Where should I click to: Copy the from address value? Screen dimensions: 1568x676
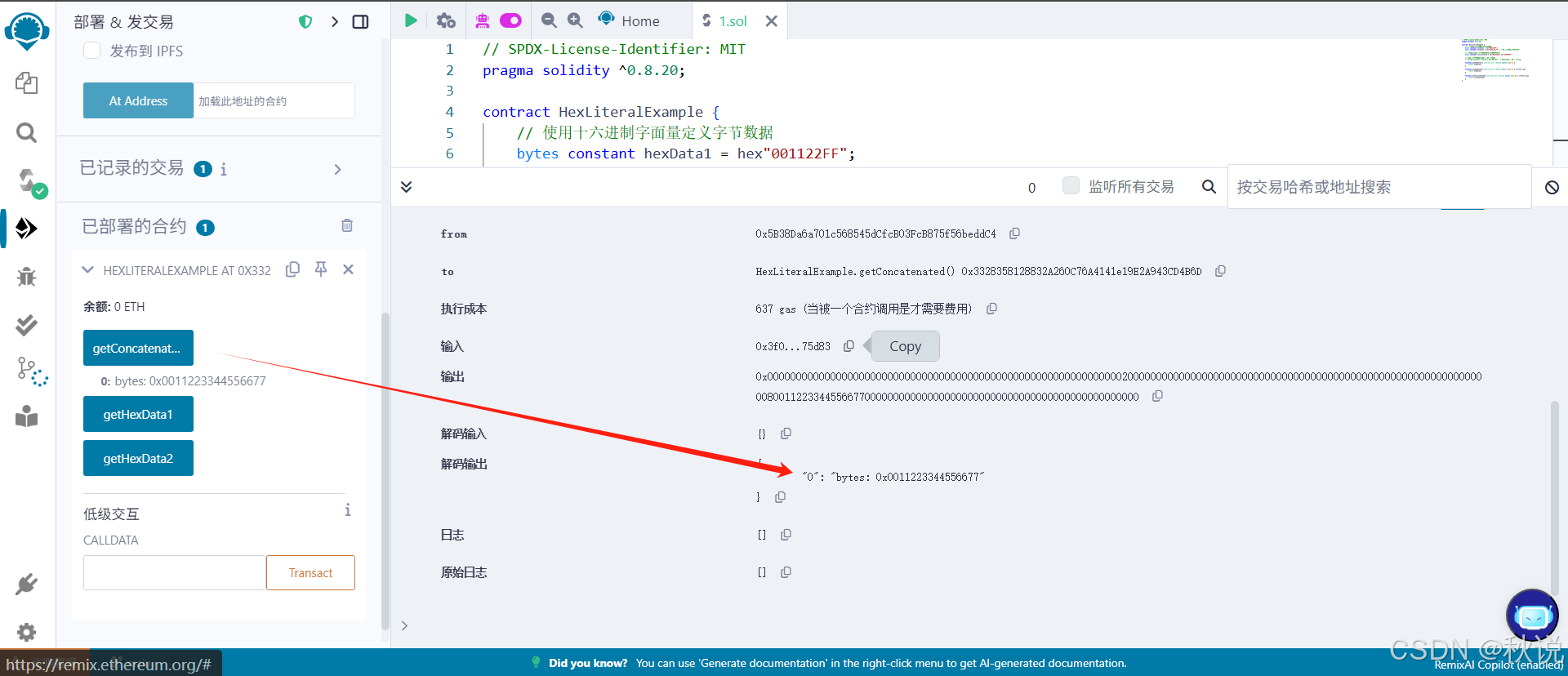coord(1014,233)
